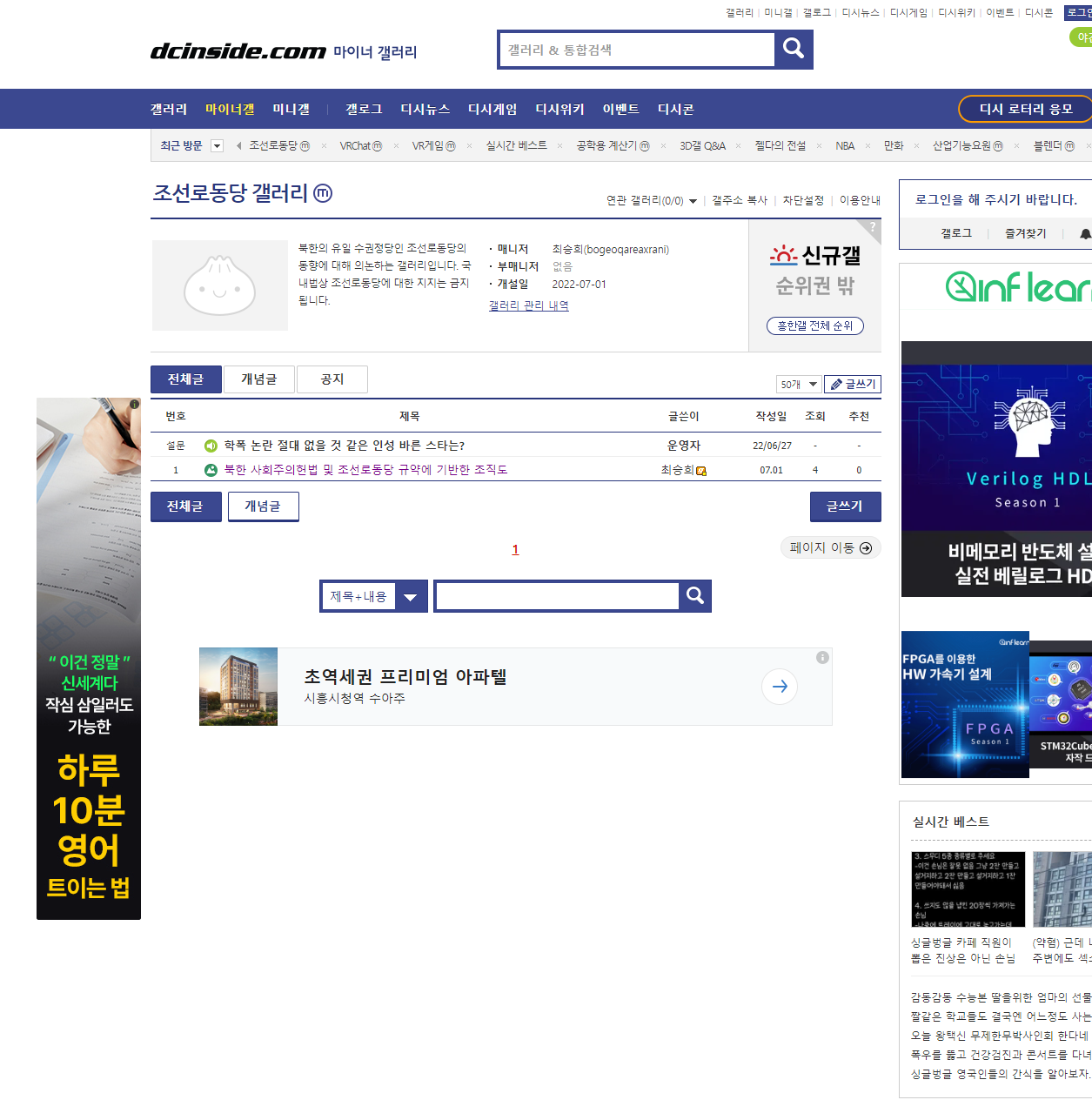
Task: Click 차단설정 link
Action: tap(803, 200)
